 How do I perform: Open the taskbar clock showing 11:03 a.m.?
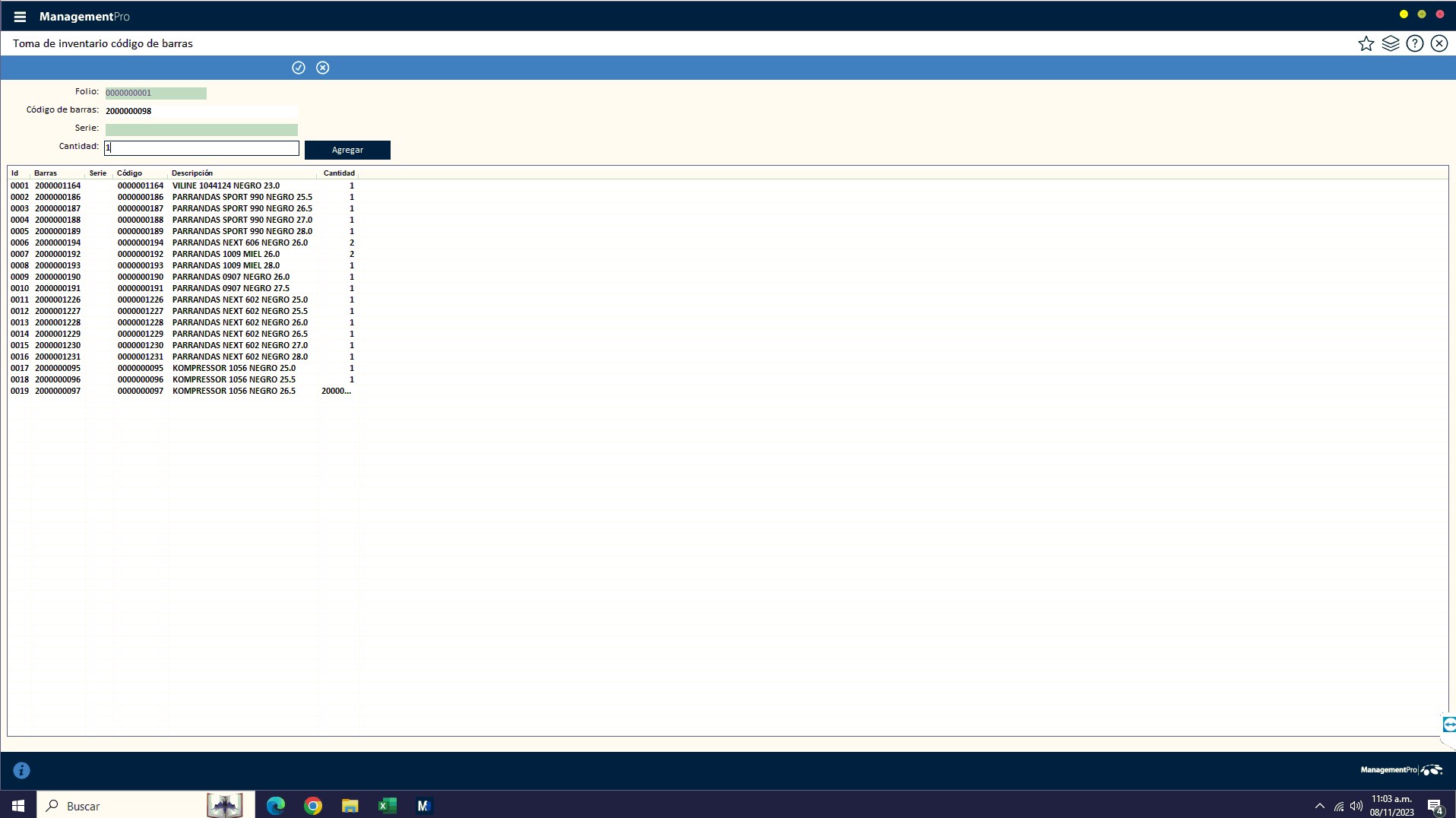(1391, 806)
